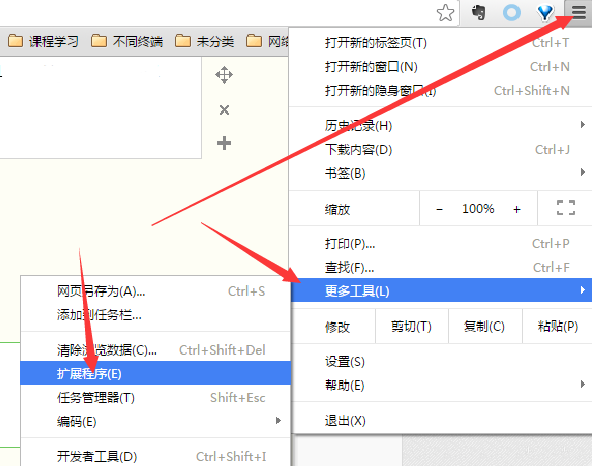Open 扩展程序(E) in the submenu
The image size is (592, 466).
click(156, 373)
